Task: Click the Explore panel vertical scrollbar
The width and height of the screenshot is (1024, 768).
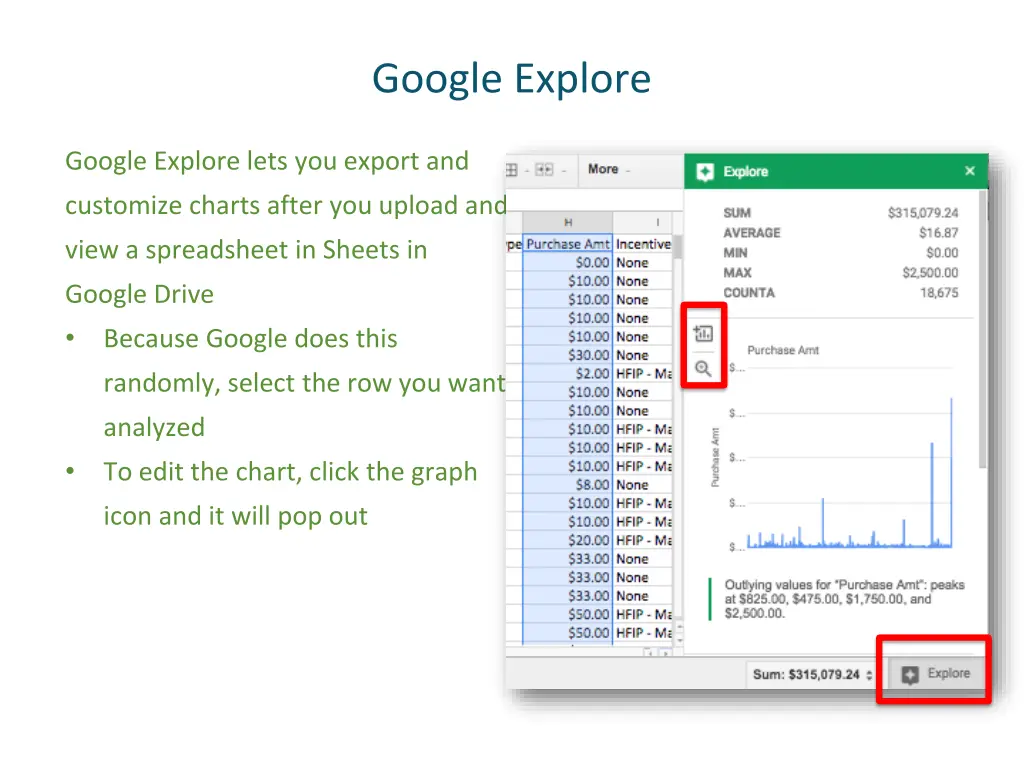Action: (982, 329)
